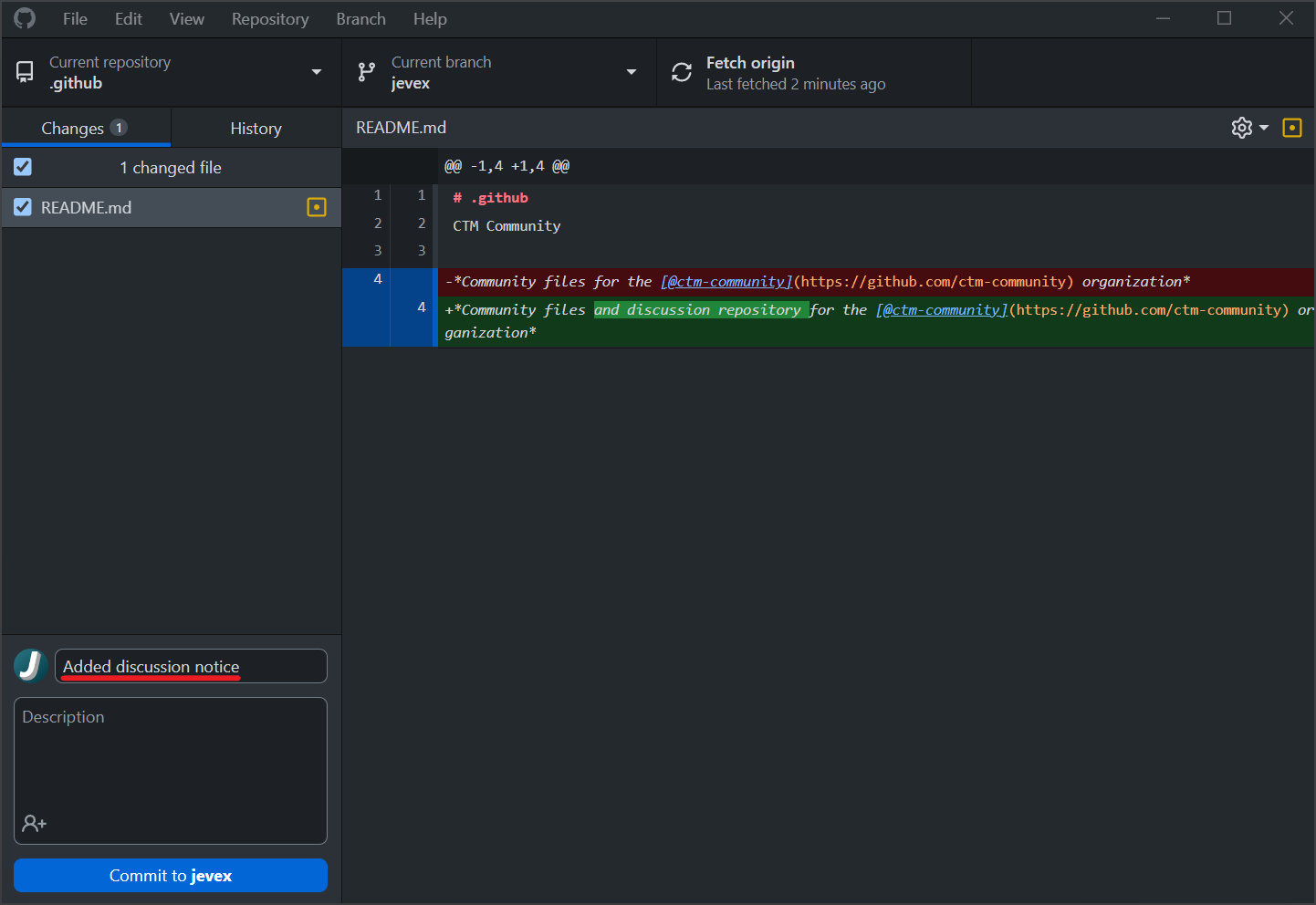Click modified badge on README.md row
The image size is (1316, 905).
point(317,207)
